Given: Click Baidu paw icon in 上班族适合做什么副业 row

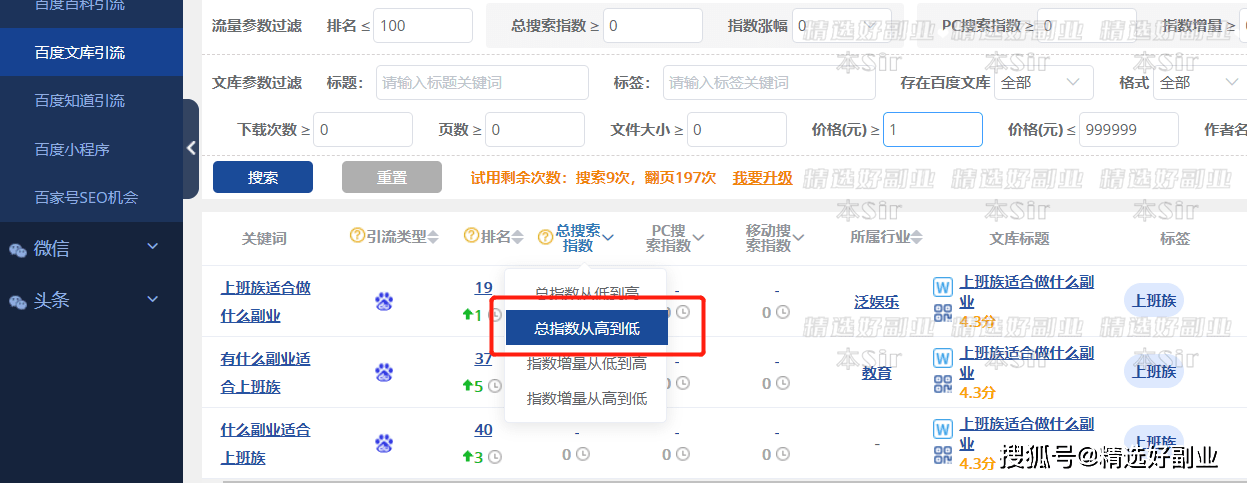Looking at the screenshot, I should (x=384, y=301).
